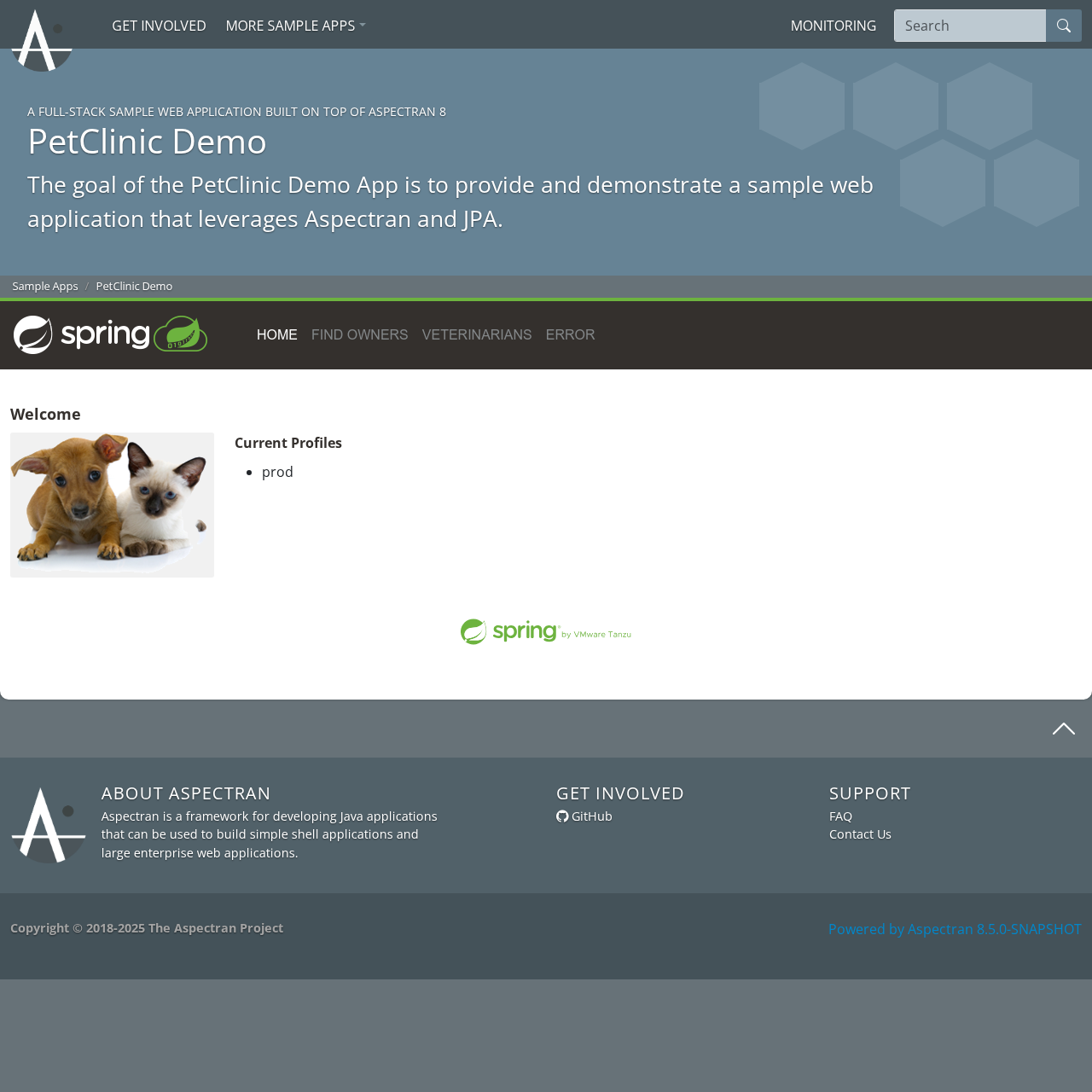Follow the Powered by Aspectran 8.5.0-SNAPSHOT link
This screenshot has height=1092, width=1092.
tap(955, 929)
